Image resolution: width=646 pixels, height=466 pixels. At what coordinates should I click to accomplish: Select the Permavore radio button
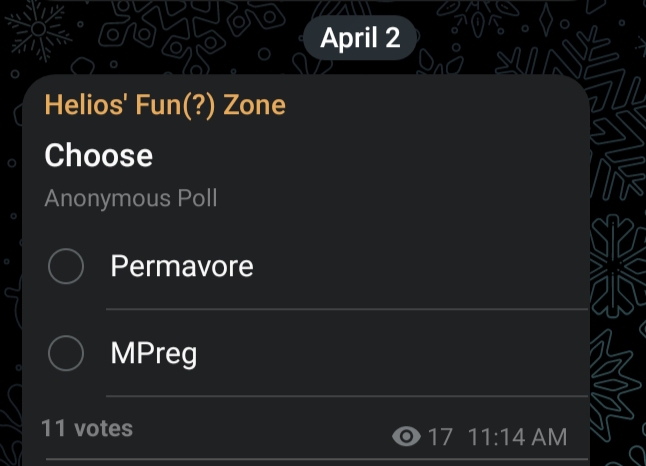(66, 267)
